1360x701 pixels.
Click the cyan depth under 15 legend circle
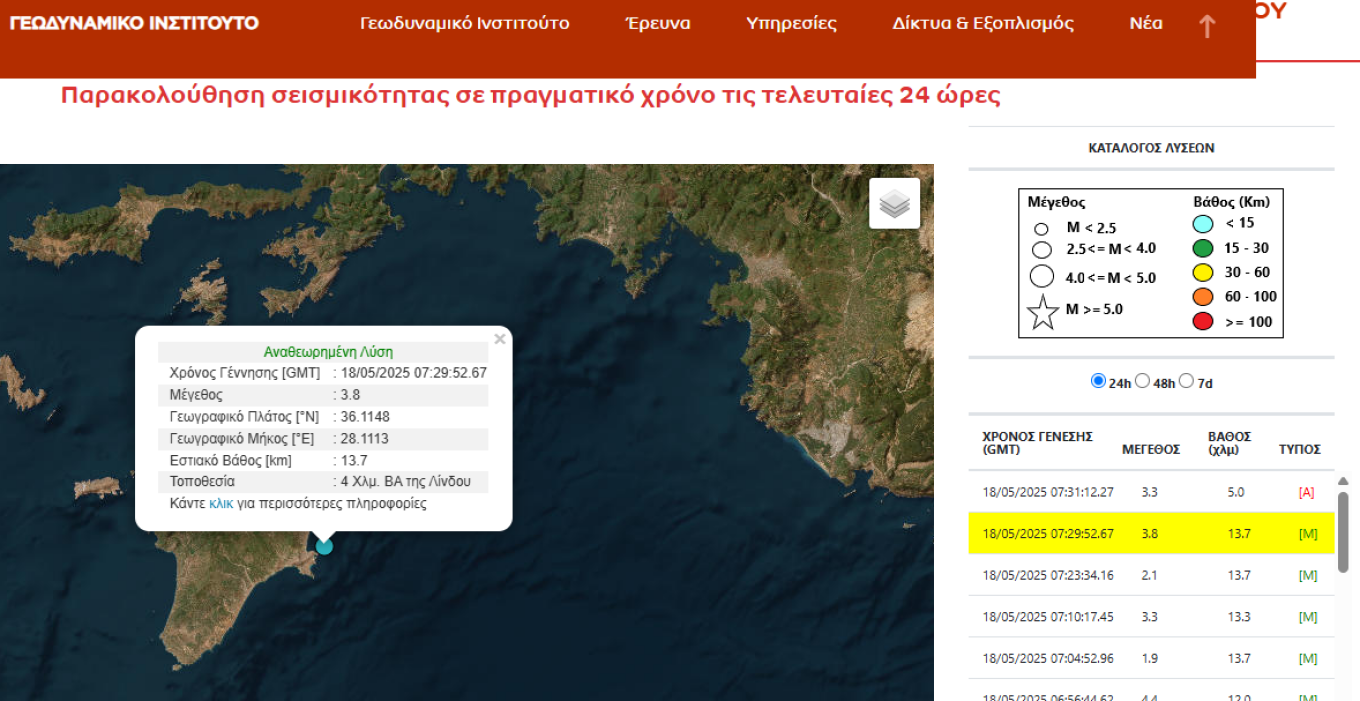pyautogui.click(x=1203, y=224)
